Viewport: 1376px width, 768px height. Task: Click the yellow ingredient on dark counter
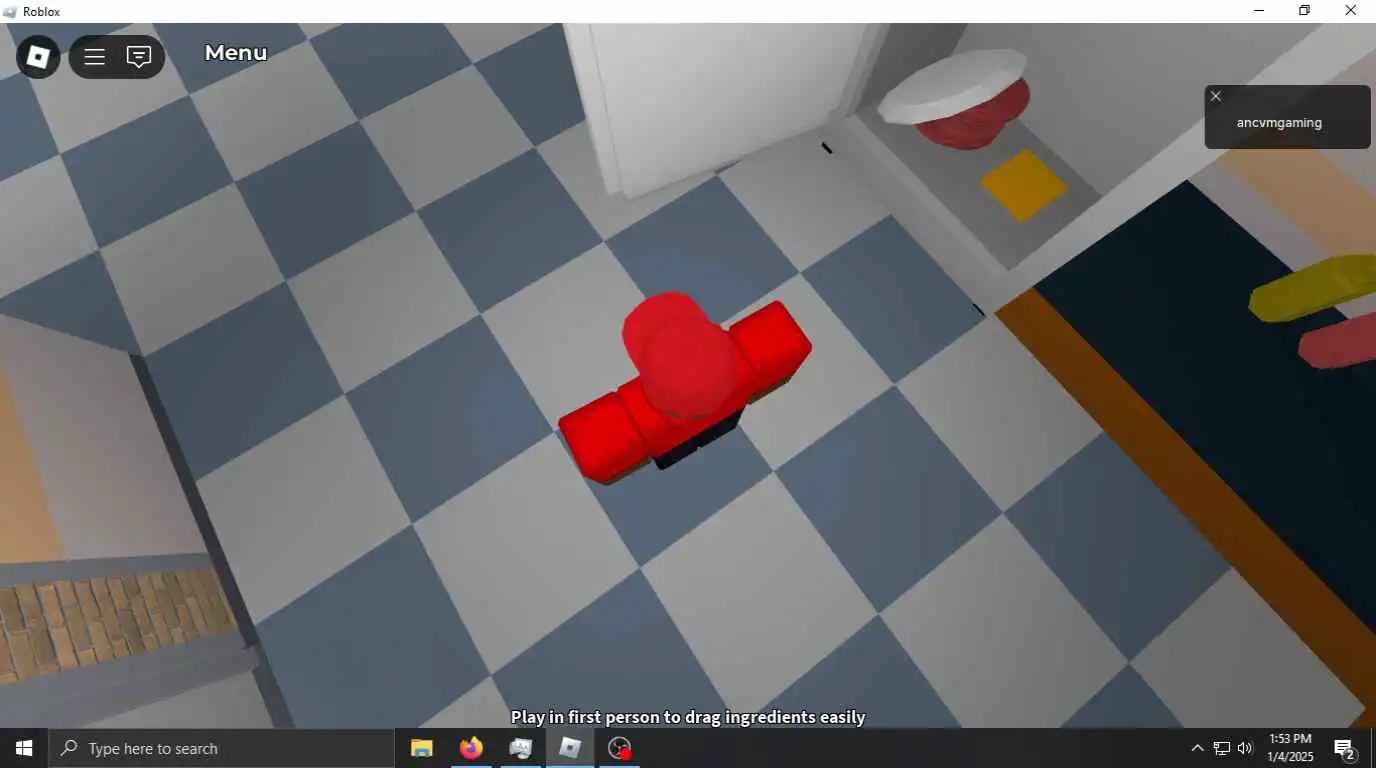tap(1312, 288)
